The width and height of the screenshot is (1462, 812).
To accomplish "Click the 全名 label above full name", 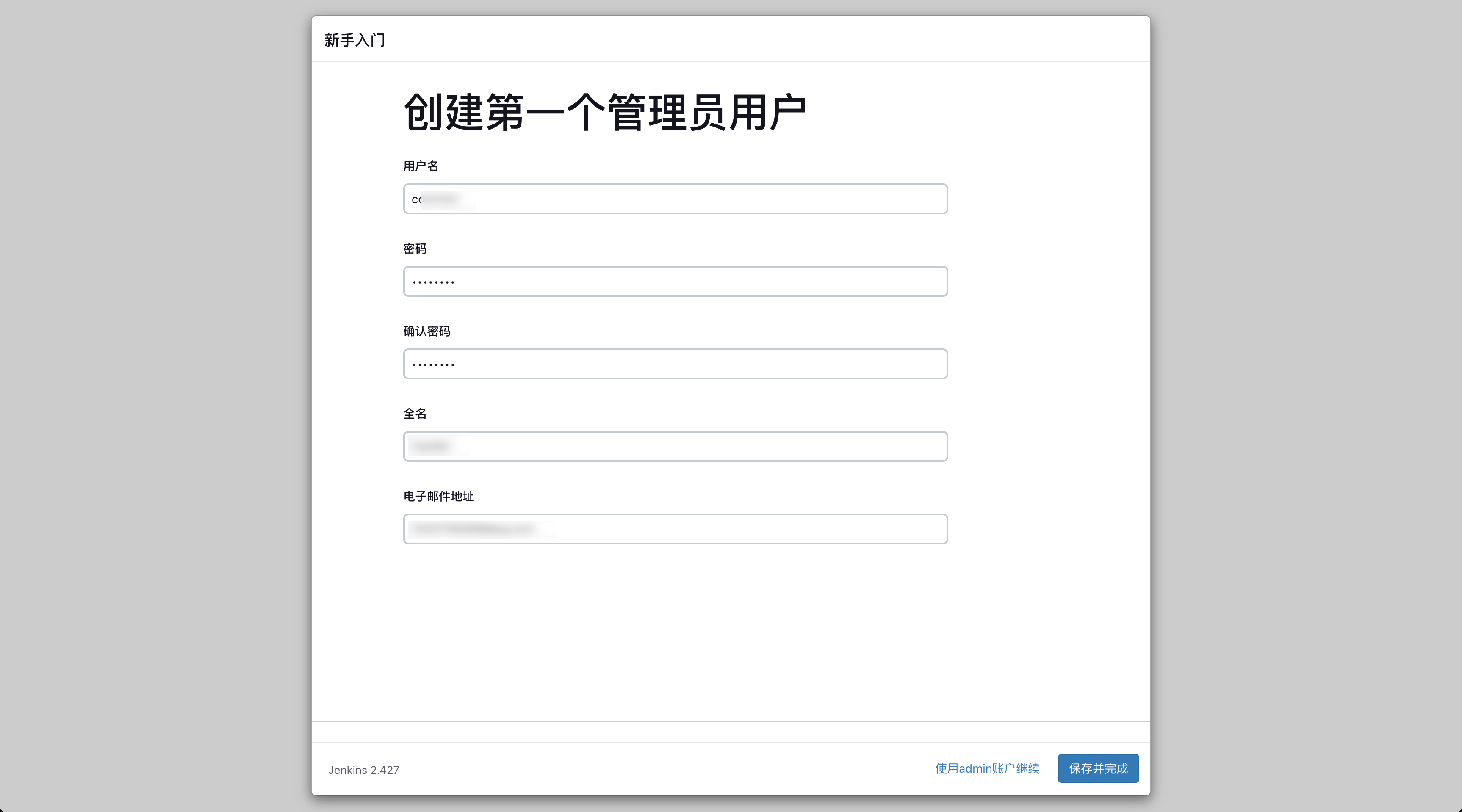I will point(415,414).
